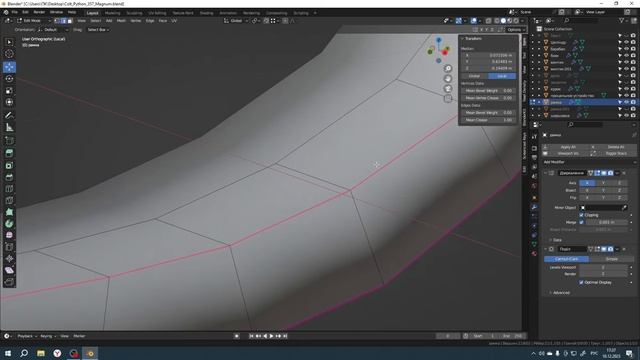Click the Toggle Stack button
This screenshot has height=360, width=640.
[x=616, y=153]
